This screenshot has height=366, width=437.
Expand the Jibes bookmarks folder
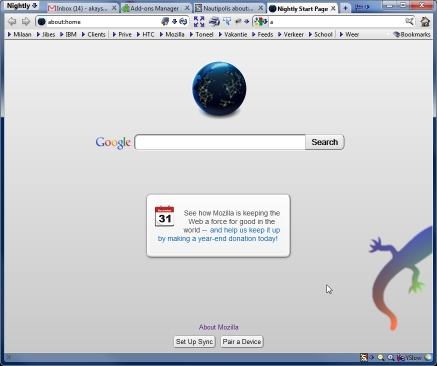coord(46,34)
